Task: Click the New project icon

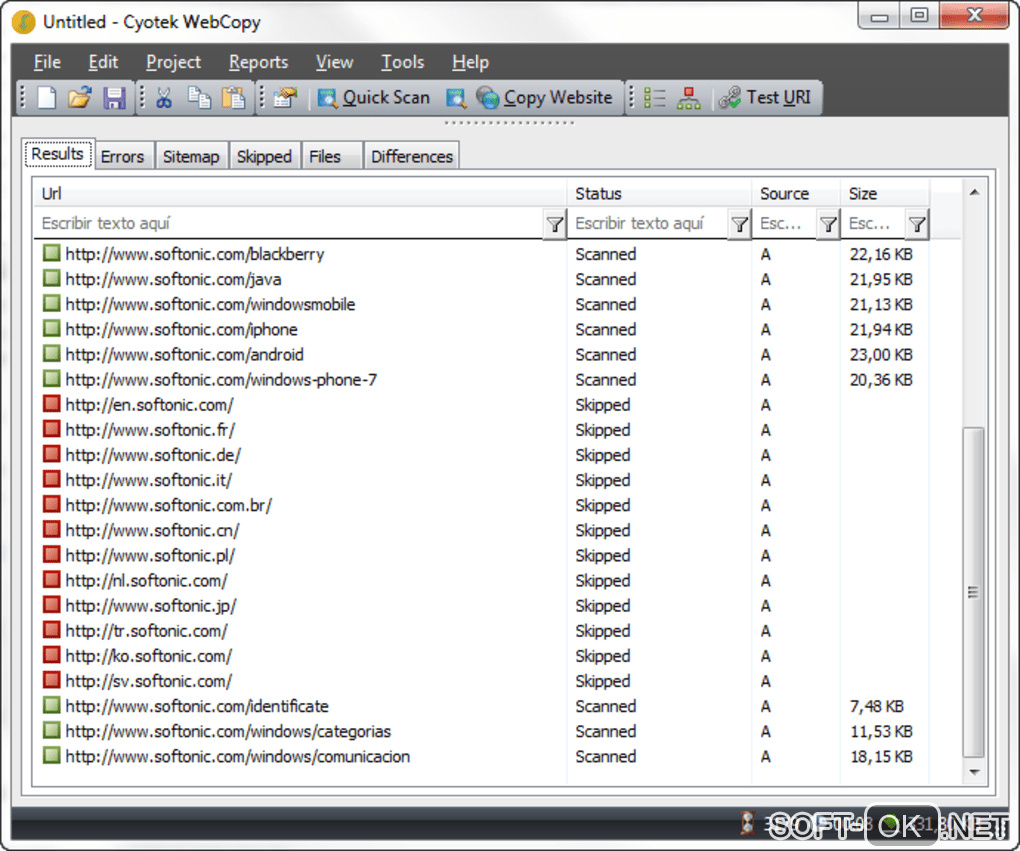Action: [47, 98]
